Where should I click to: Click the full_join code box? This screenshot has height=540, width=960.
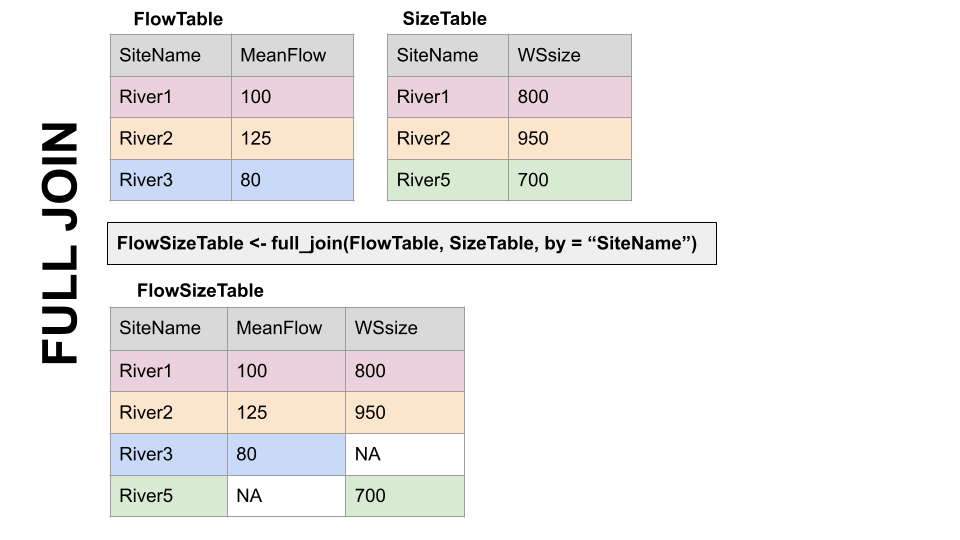click(411, 243)
